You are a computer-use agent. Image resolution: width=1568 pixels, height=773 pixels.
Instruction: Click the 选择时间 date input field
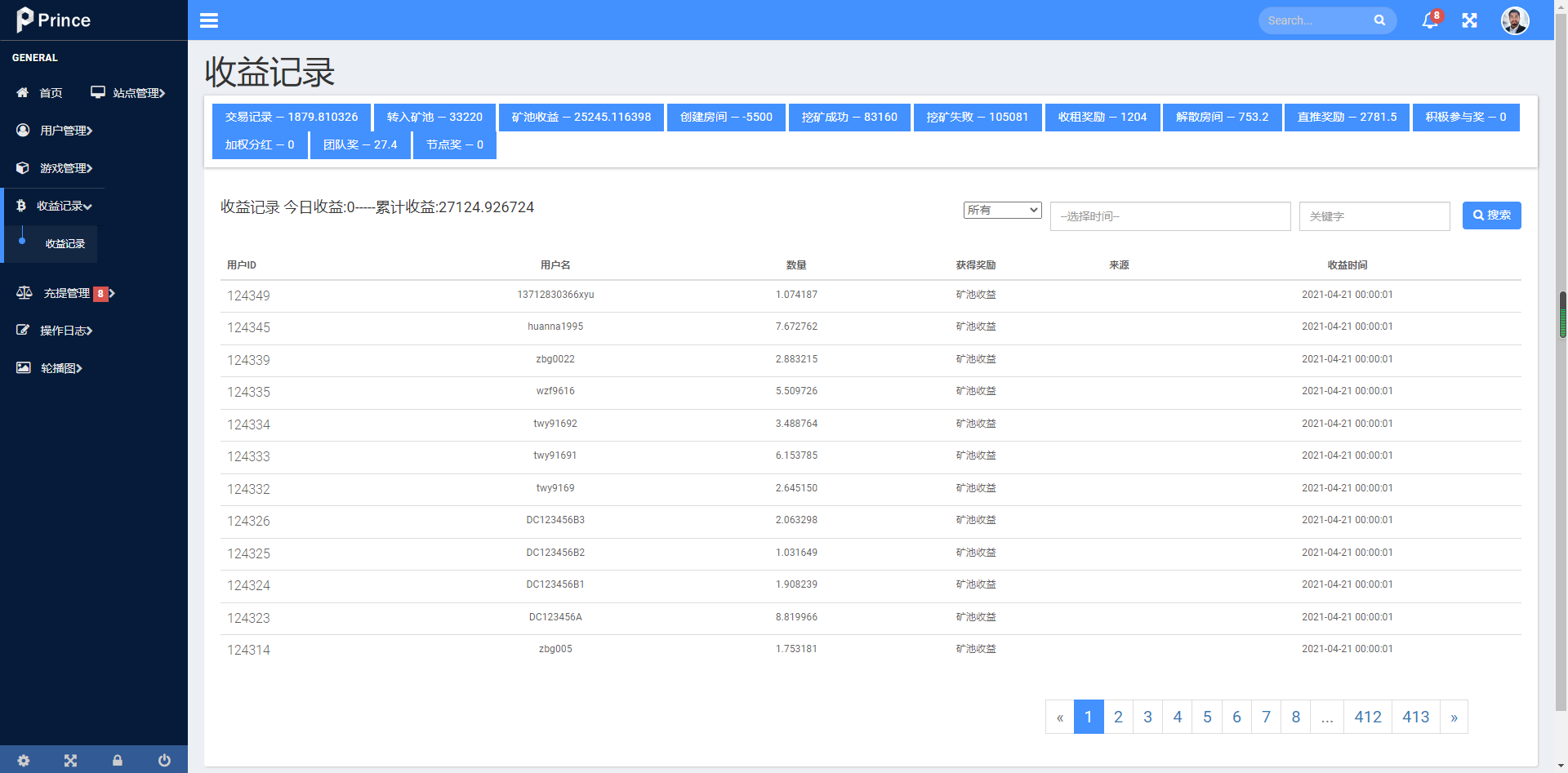[1170, 216]
